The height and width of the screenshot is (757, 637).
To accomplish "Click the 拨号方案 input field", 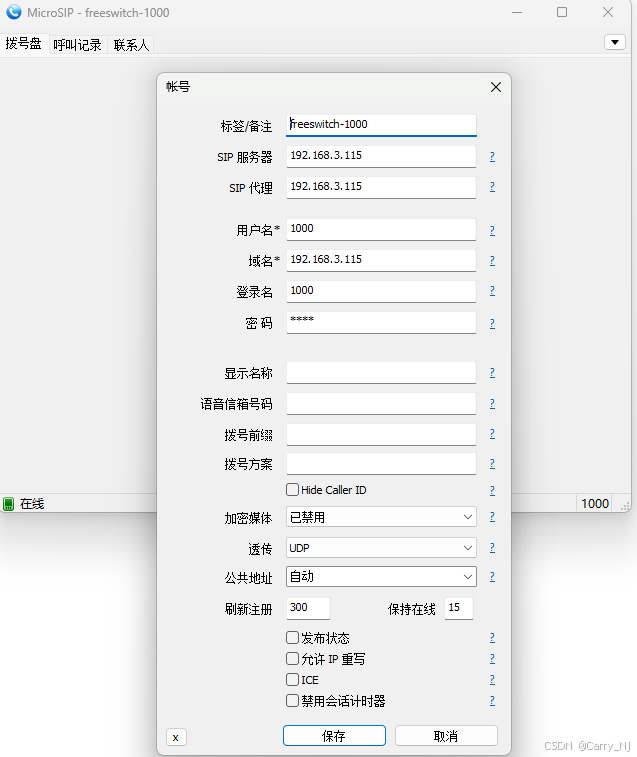I will tap(381, 463).
